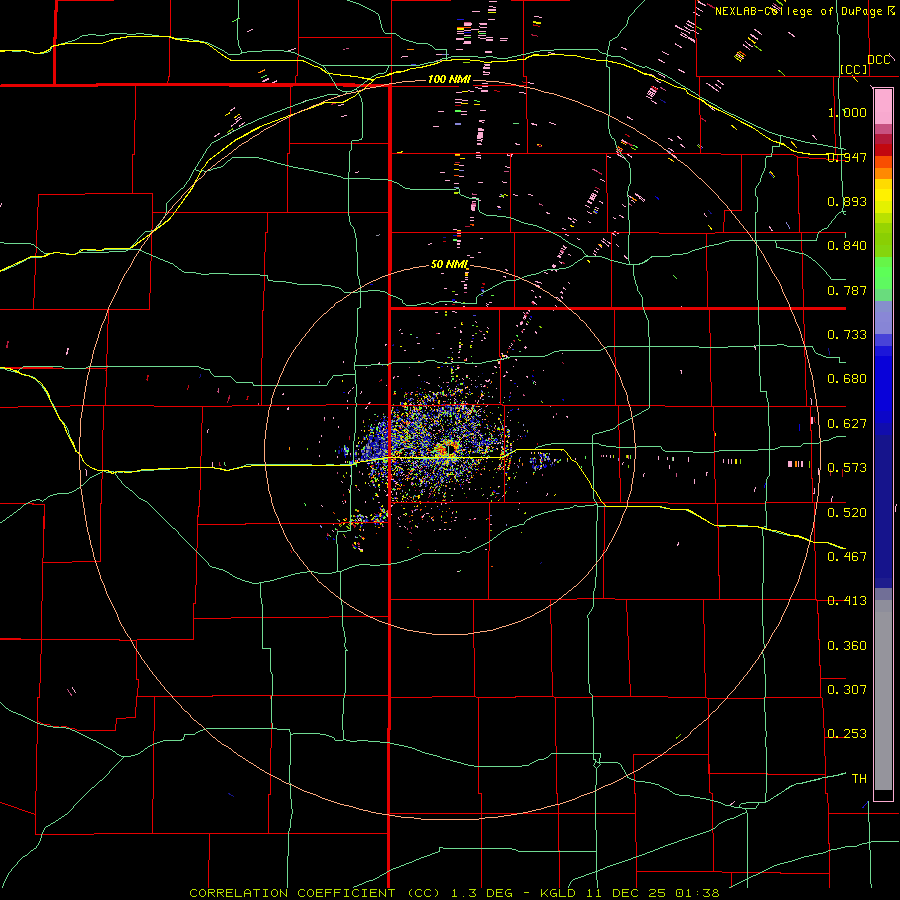Click the 0.787 scale value

(847, 290)
